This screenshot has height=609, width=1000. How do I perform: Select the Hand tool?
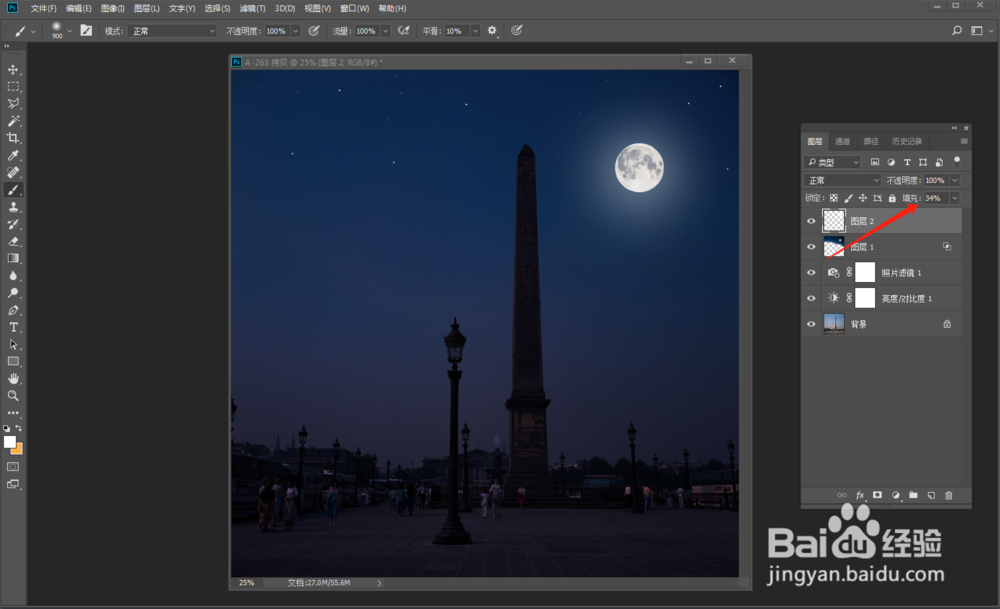[13, 379]
